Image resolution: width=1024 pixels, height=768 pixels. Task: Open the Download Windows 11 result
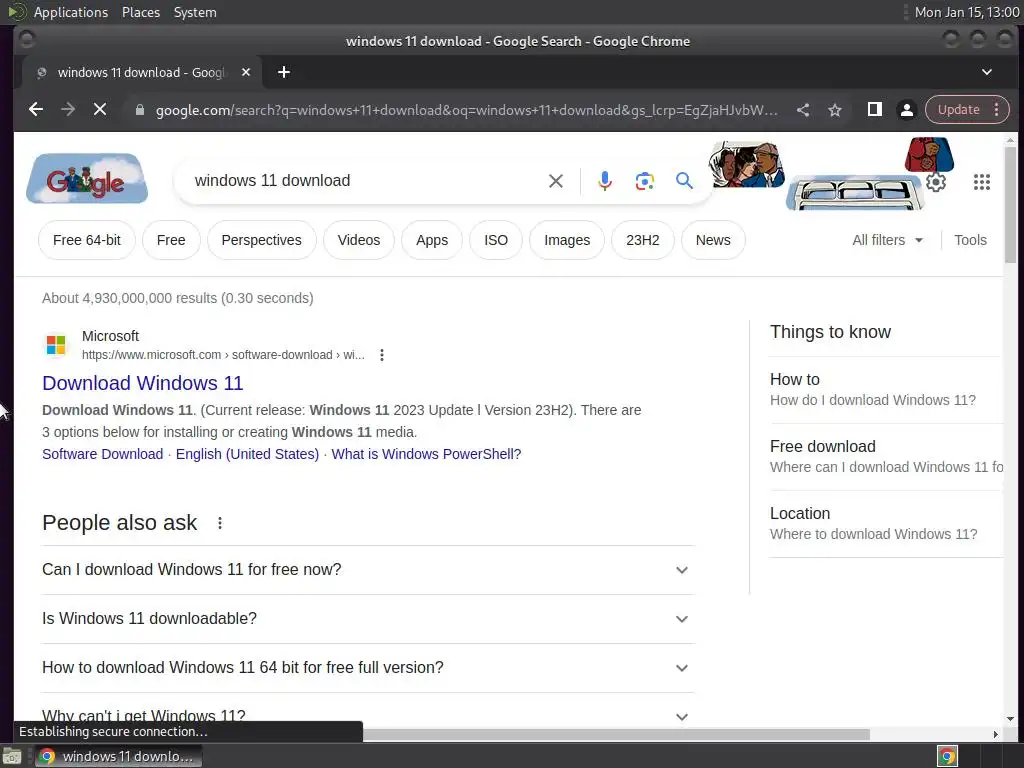point(142,383)
